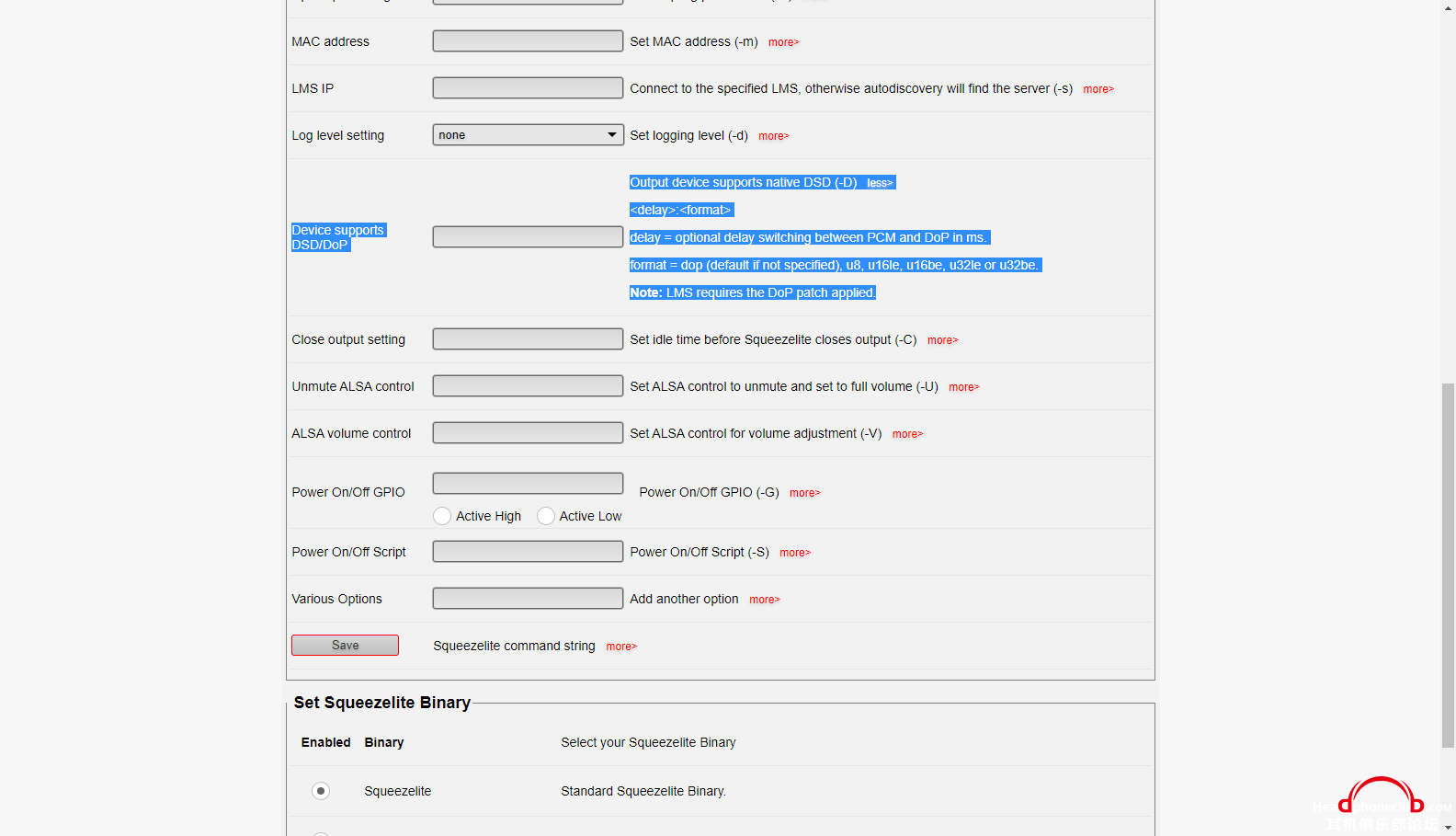Click the 'Device supports DSD/DoP' label
1456x836 pixels.
pos(338,237)
